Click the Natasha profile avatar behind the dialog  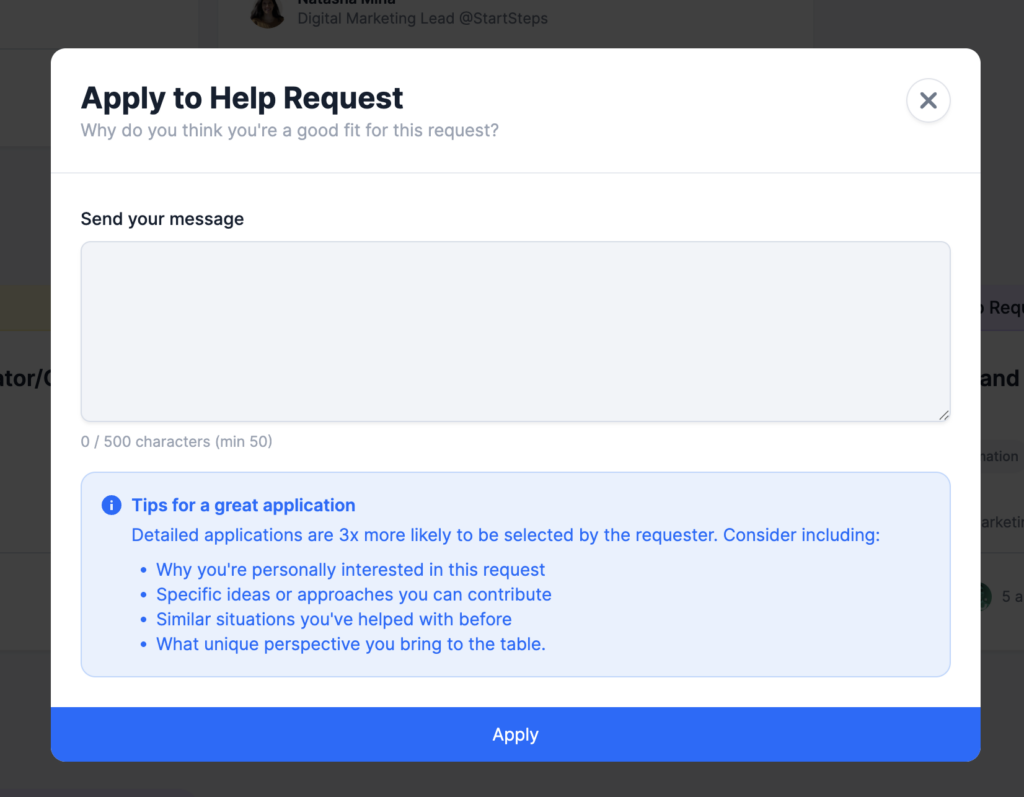tap(267, 13)
